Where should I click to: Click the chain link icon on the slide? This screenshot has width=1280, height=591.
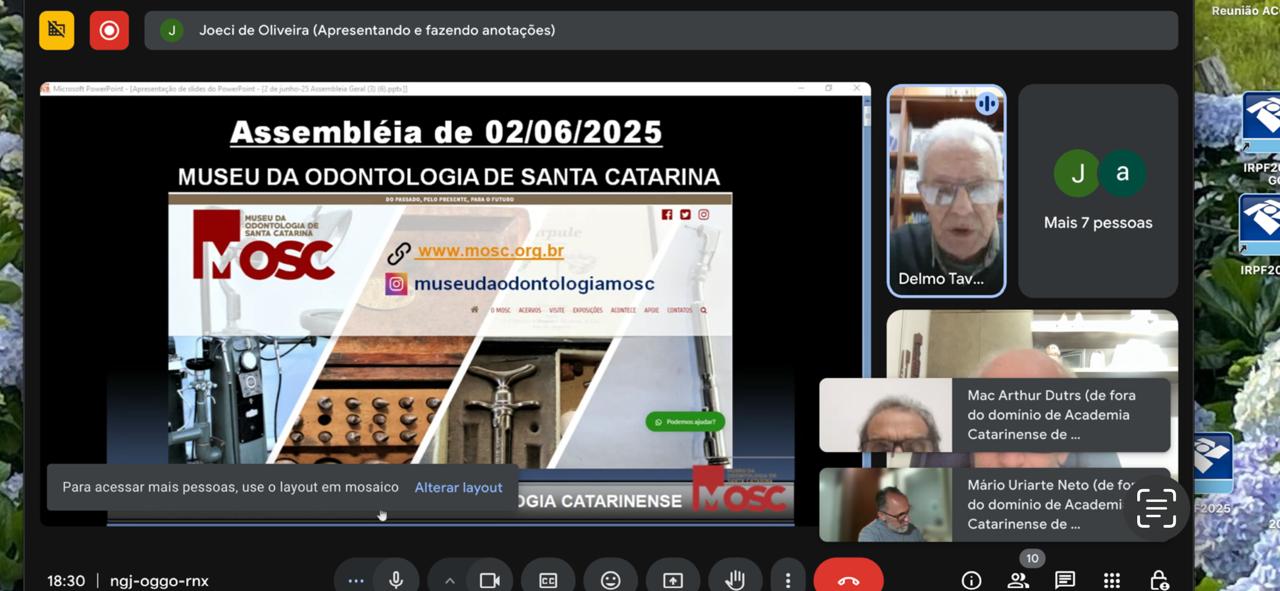tap(399, 253)
